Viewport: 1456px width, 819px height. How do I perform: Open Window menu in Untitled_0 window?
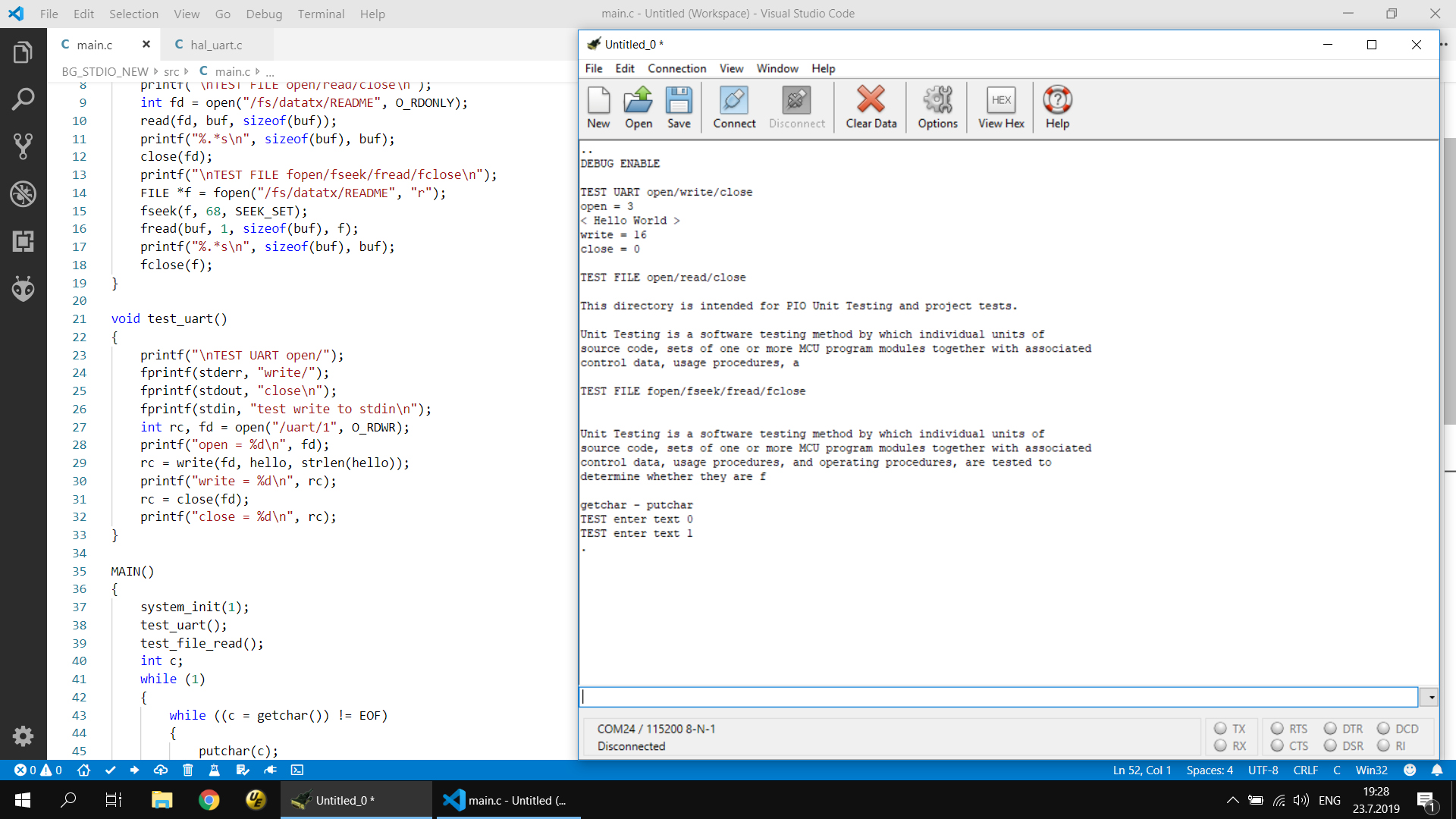[x=777, y=68]
